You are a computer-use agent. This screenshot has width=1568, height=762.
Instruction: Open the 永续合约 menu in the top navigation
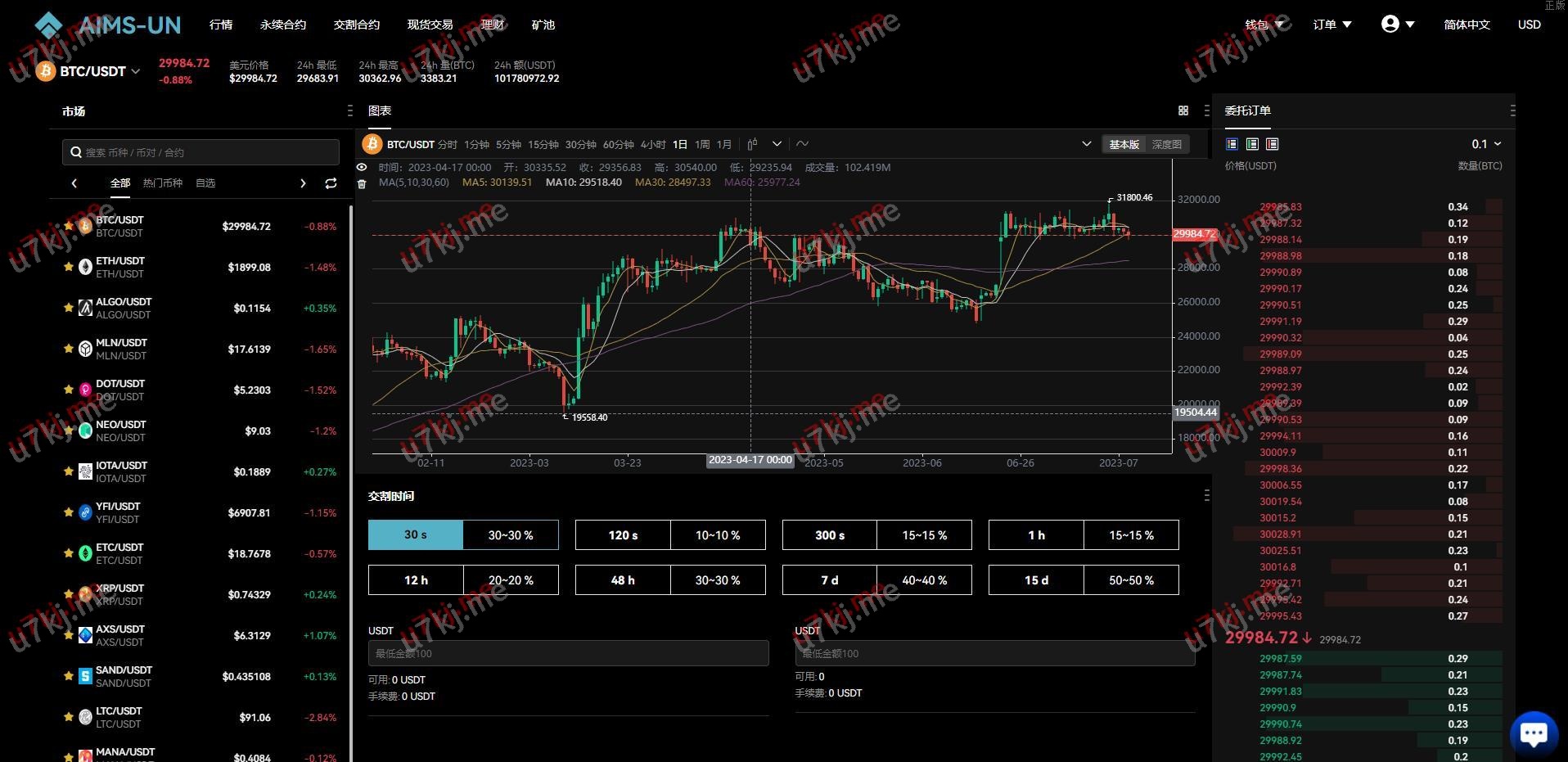tap(282, 25)
